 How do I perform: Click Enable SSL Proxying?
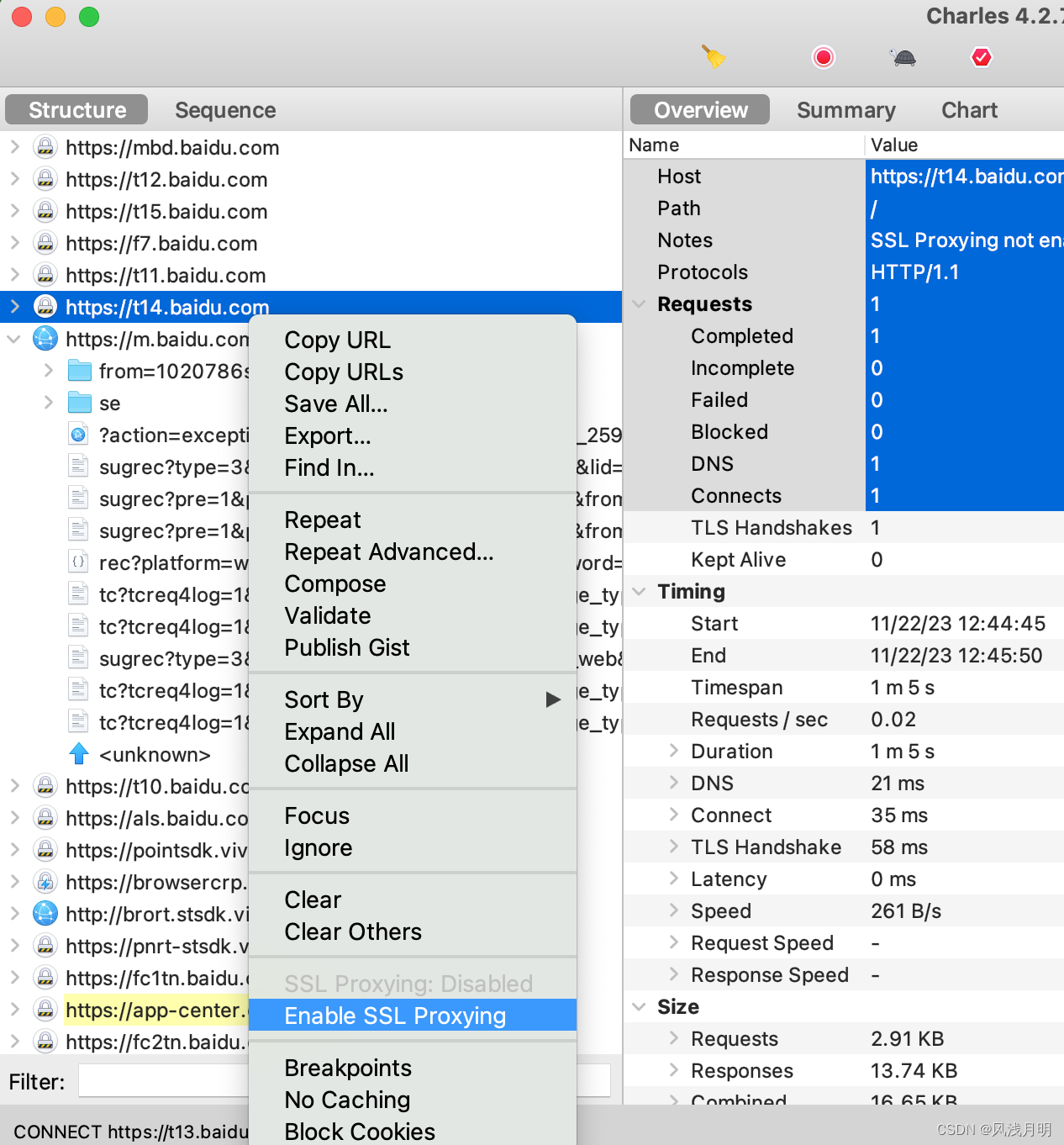tap(413, 1016)
